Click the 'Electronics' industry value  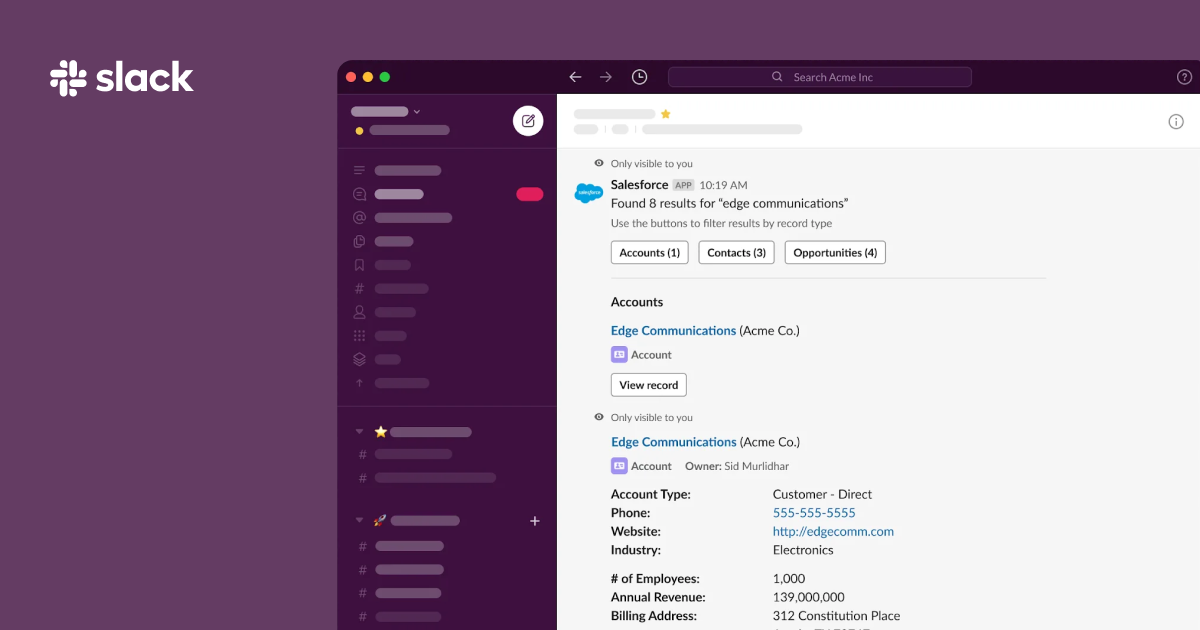(803, 550)
